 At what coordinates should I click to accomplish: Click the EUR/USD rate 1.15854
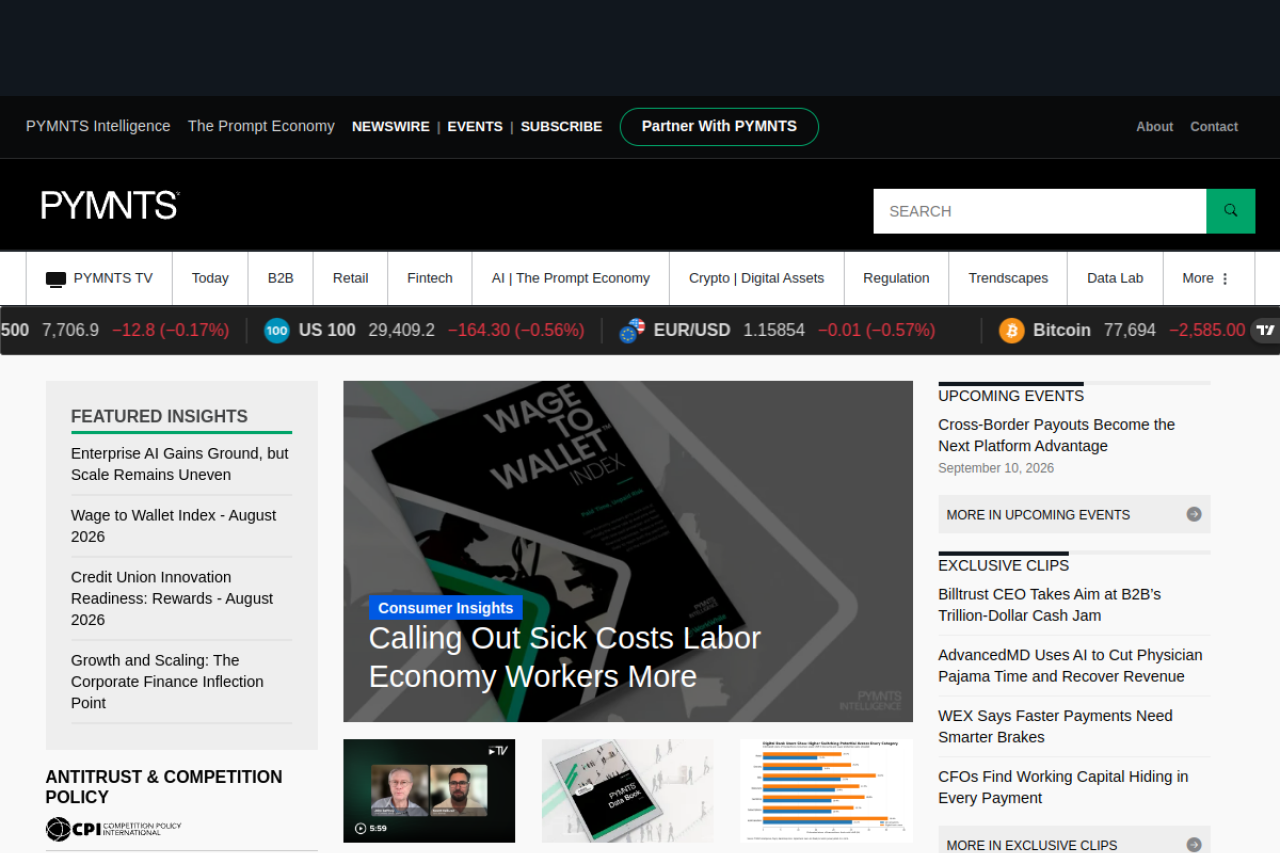coord(774,330)
